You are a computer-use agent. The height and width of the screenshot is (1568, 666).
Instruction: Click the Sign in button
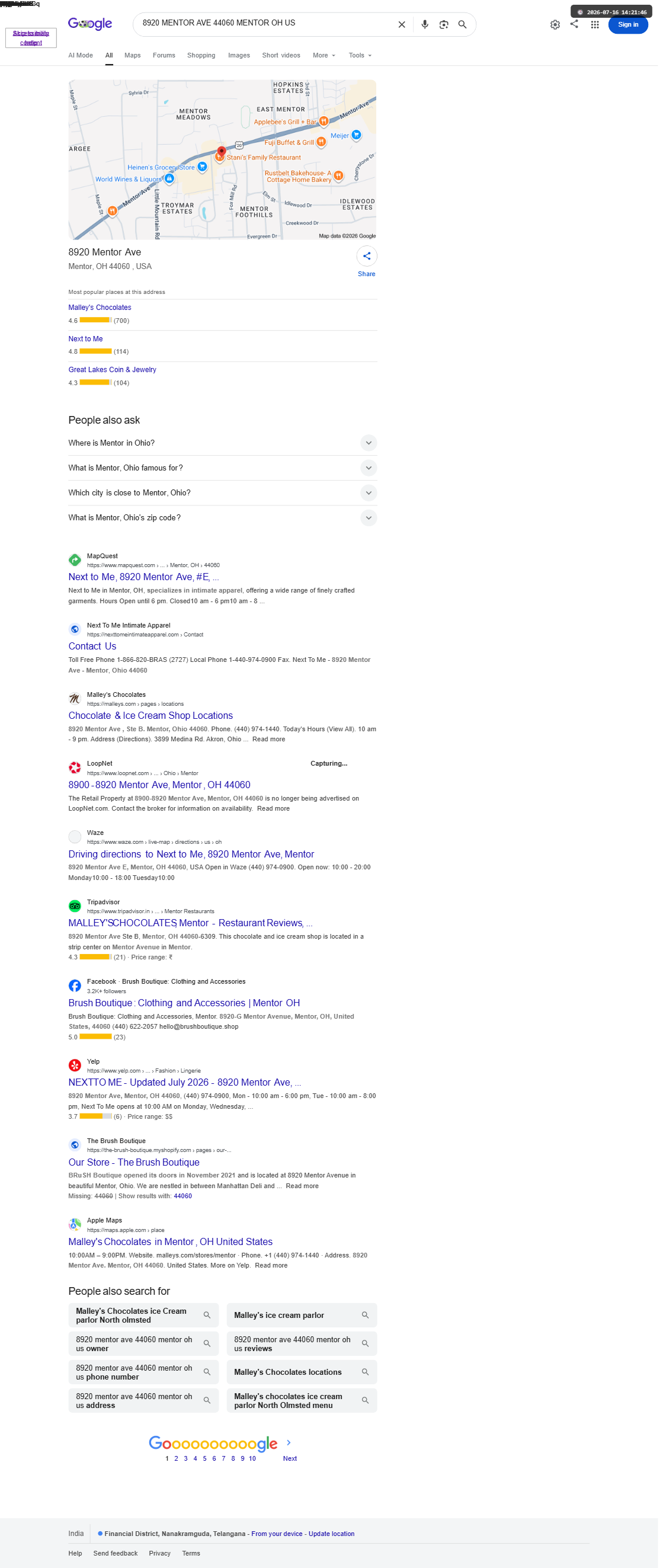[x=627, y=25]
